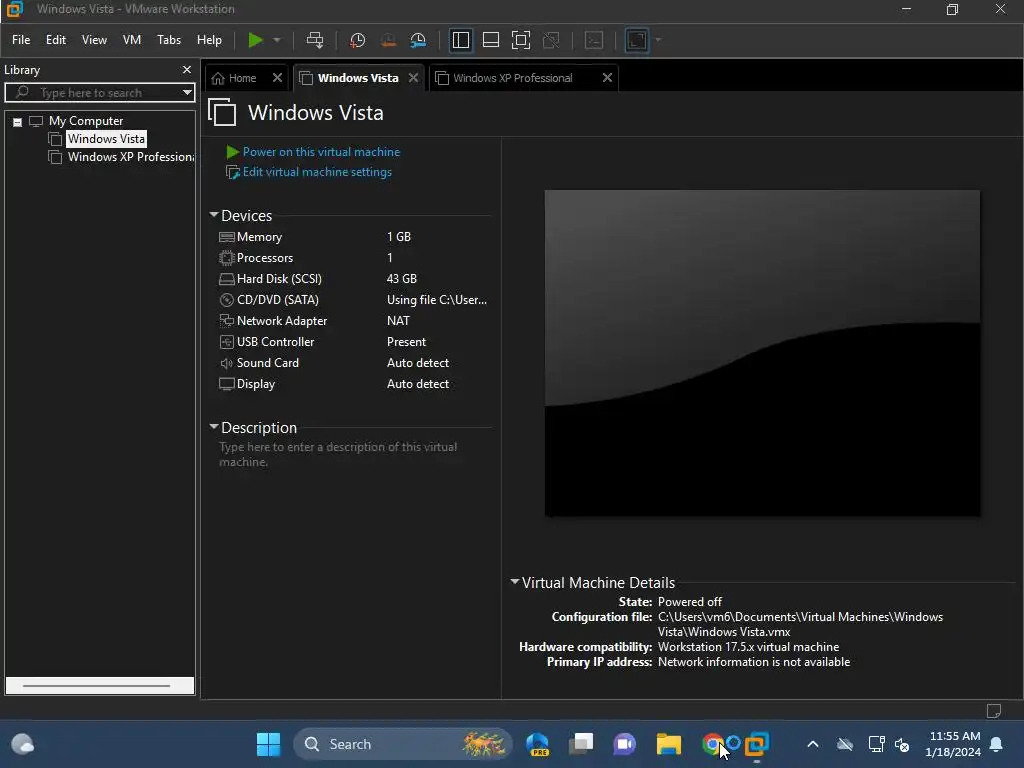
Task: Click the green Power On toolbar button
Action: [x=255, y=40]
